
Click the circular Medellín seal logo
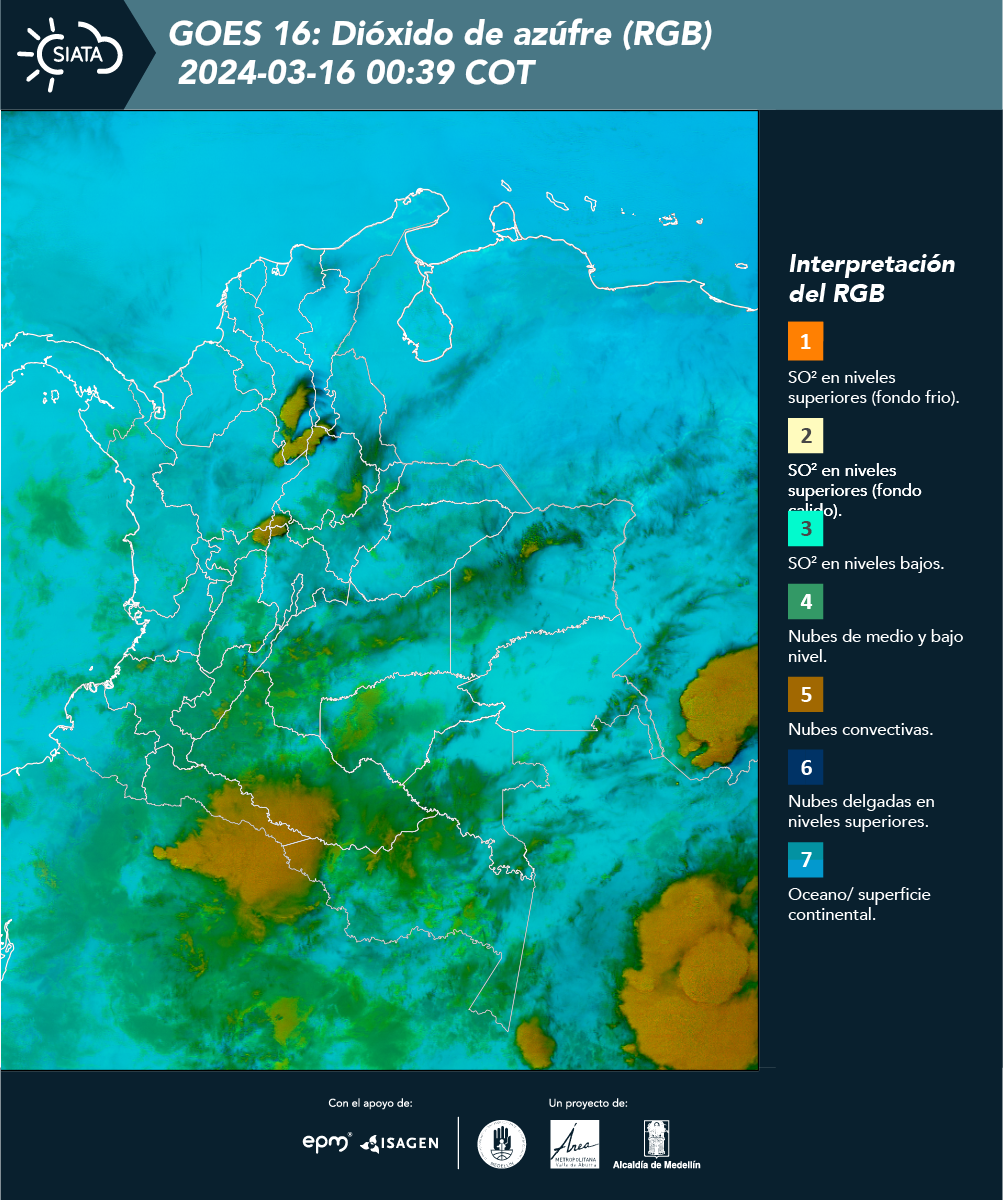[x=501, y=1144]
